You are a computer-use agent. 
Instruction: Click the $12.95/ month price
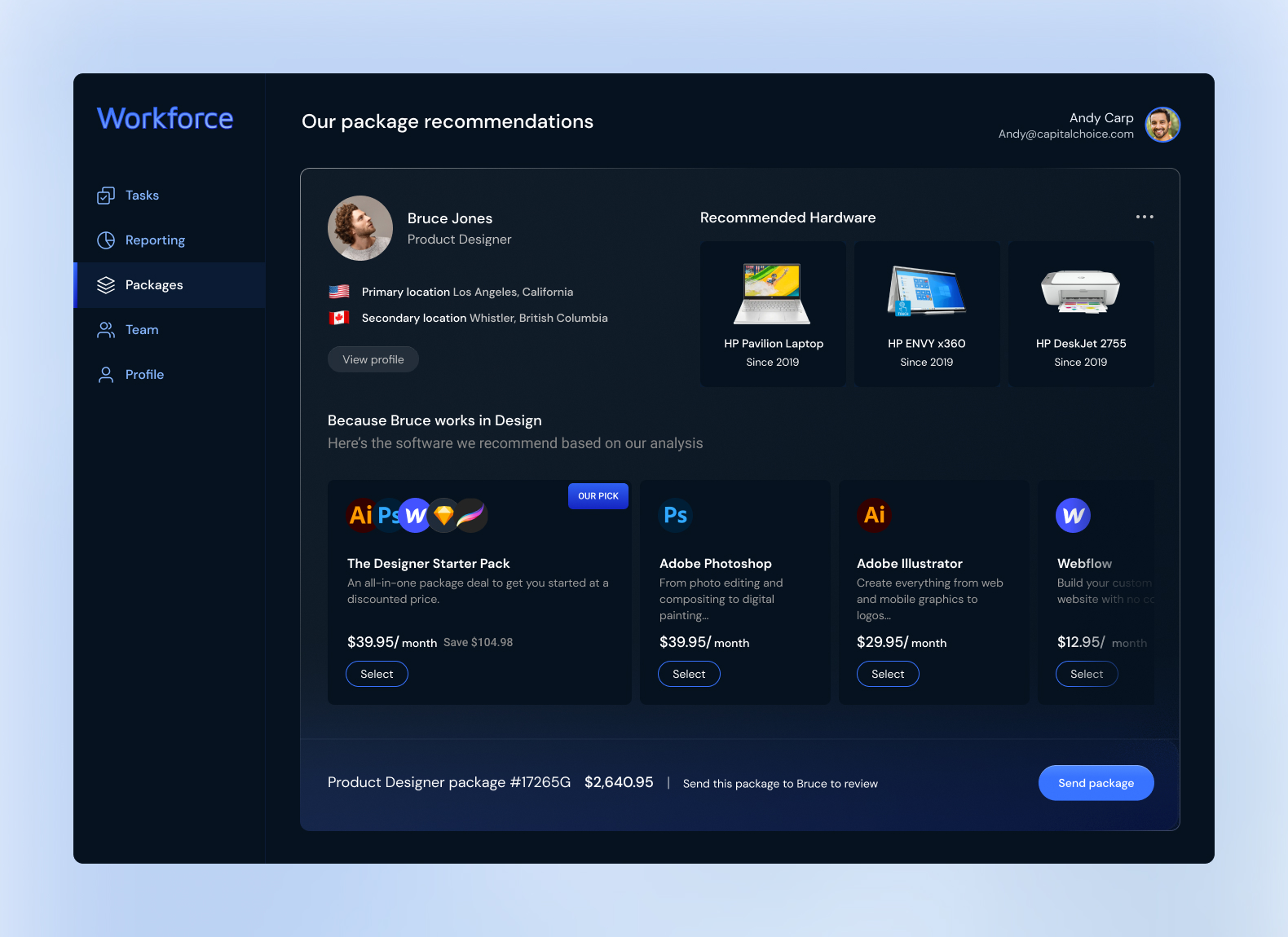pos(1102,643)
